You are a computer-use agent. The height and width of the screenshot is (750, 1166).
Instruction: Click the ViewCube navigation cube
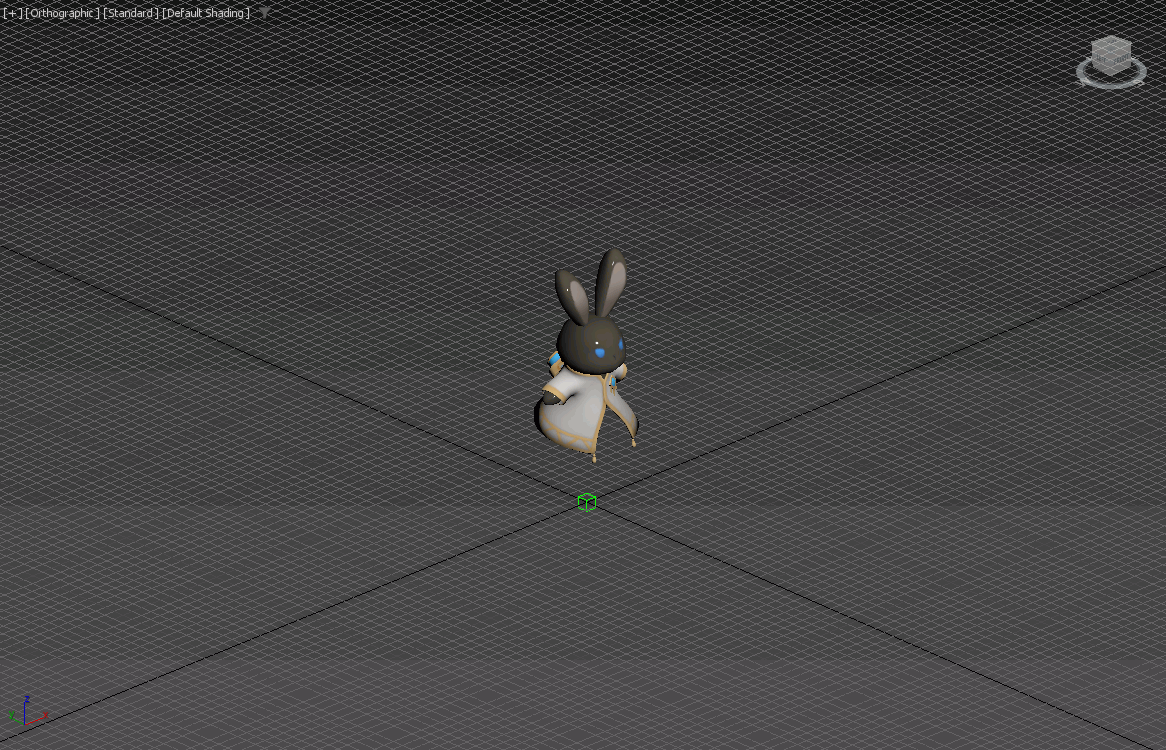tap(1112, 54)
